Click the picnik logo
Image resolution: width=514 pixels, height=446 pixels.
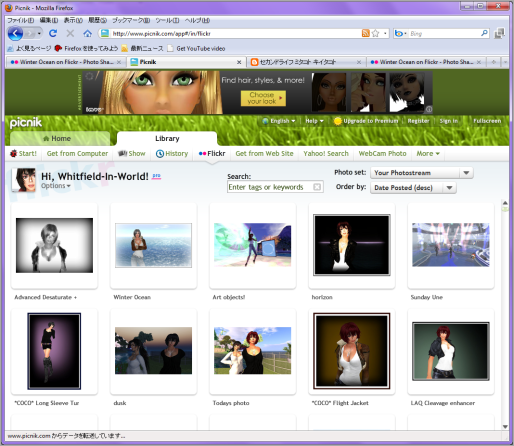(x=26, y=123)
